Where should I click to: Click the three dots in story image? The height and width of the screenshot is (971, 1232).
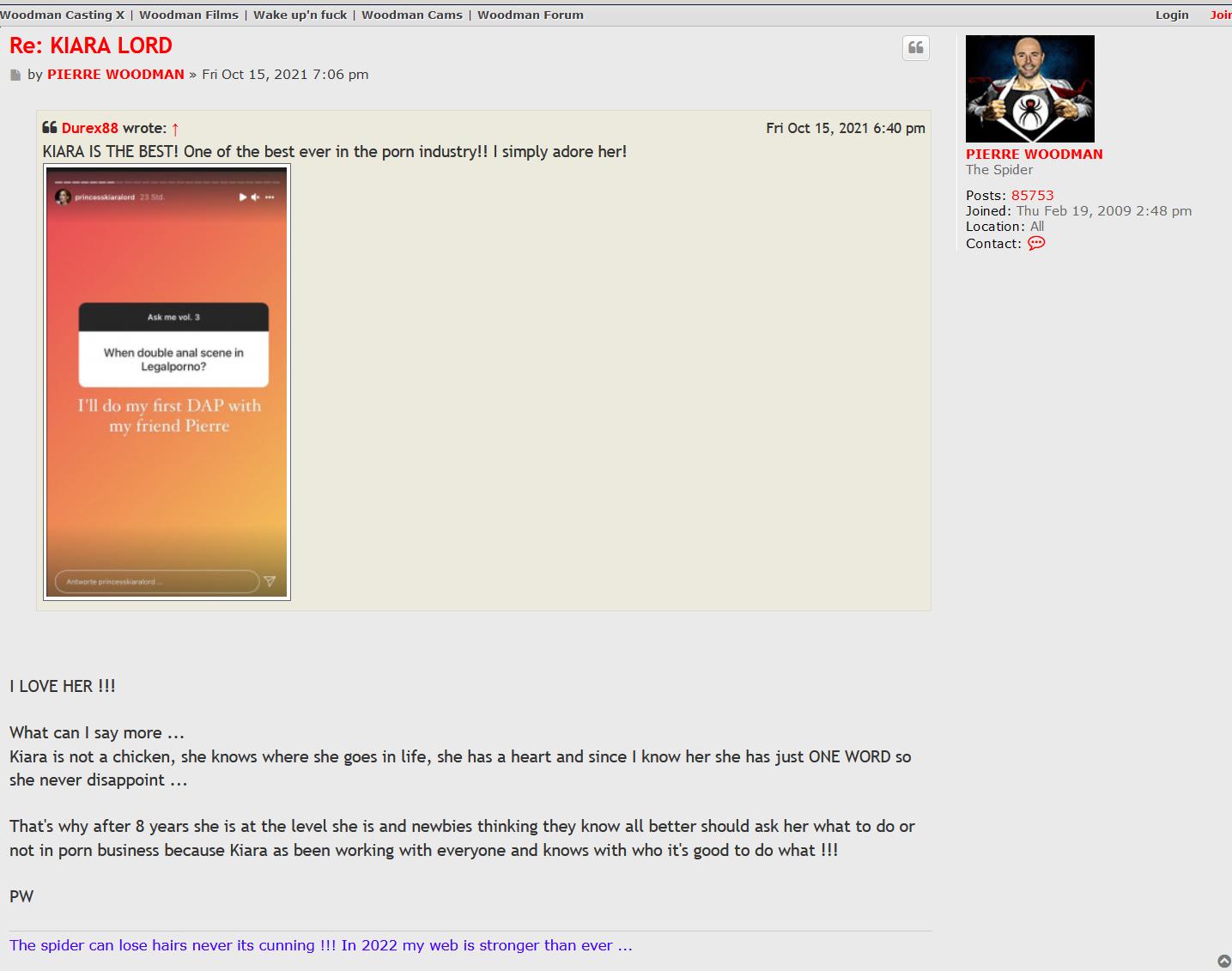tap(270, 197)
